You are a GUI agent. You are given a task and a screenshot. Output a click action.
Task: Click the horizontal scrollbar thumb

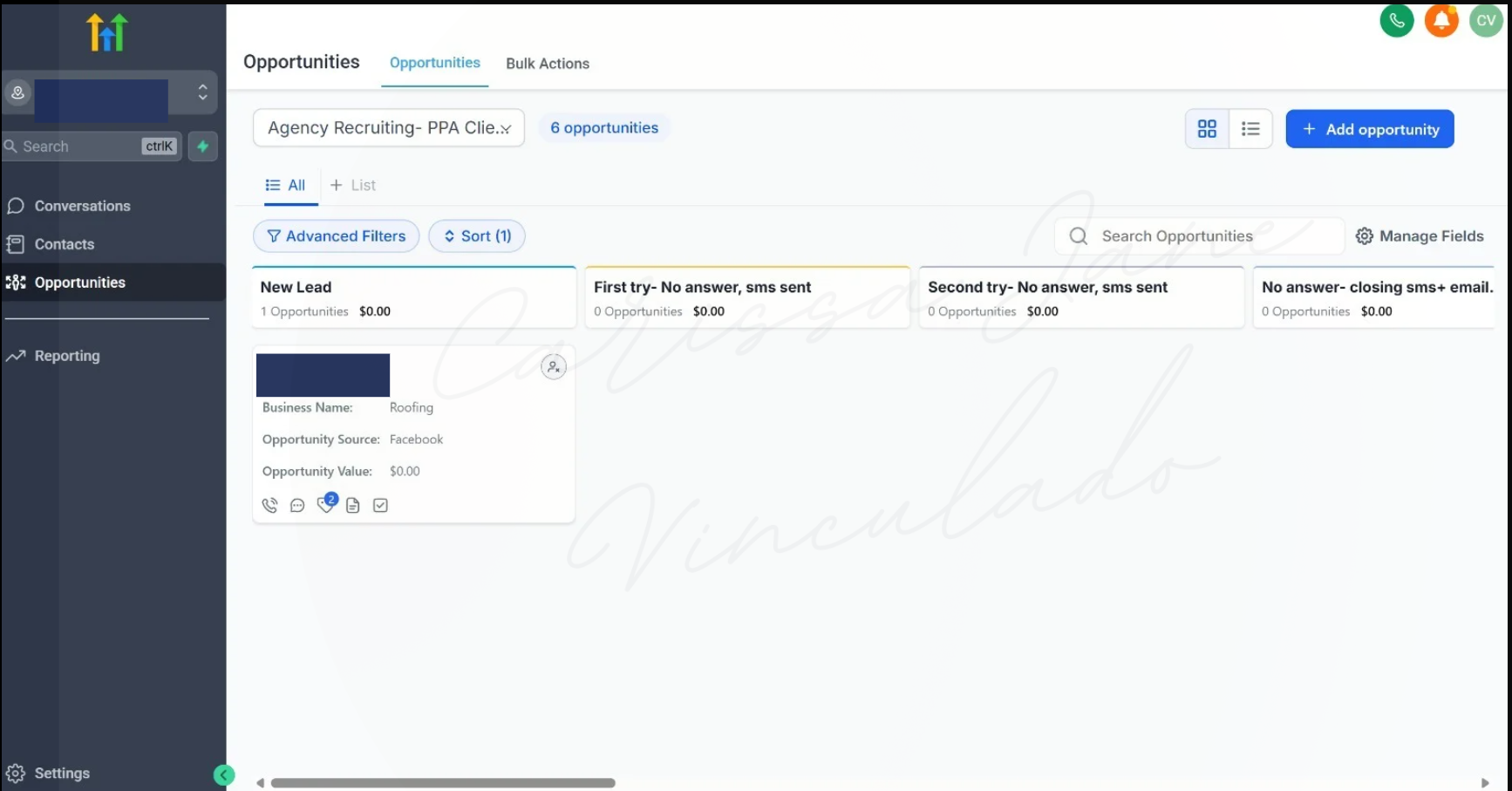443,783
